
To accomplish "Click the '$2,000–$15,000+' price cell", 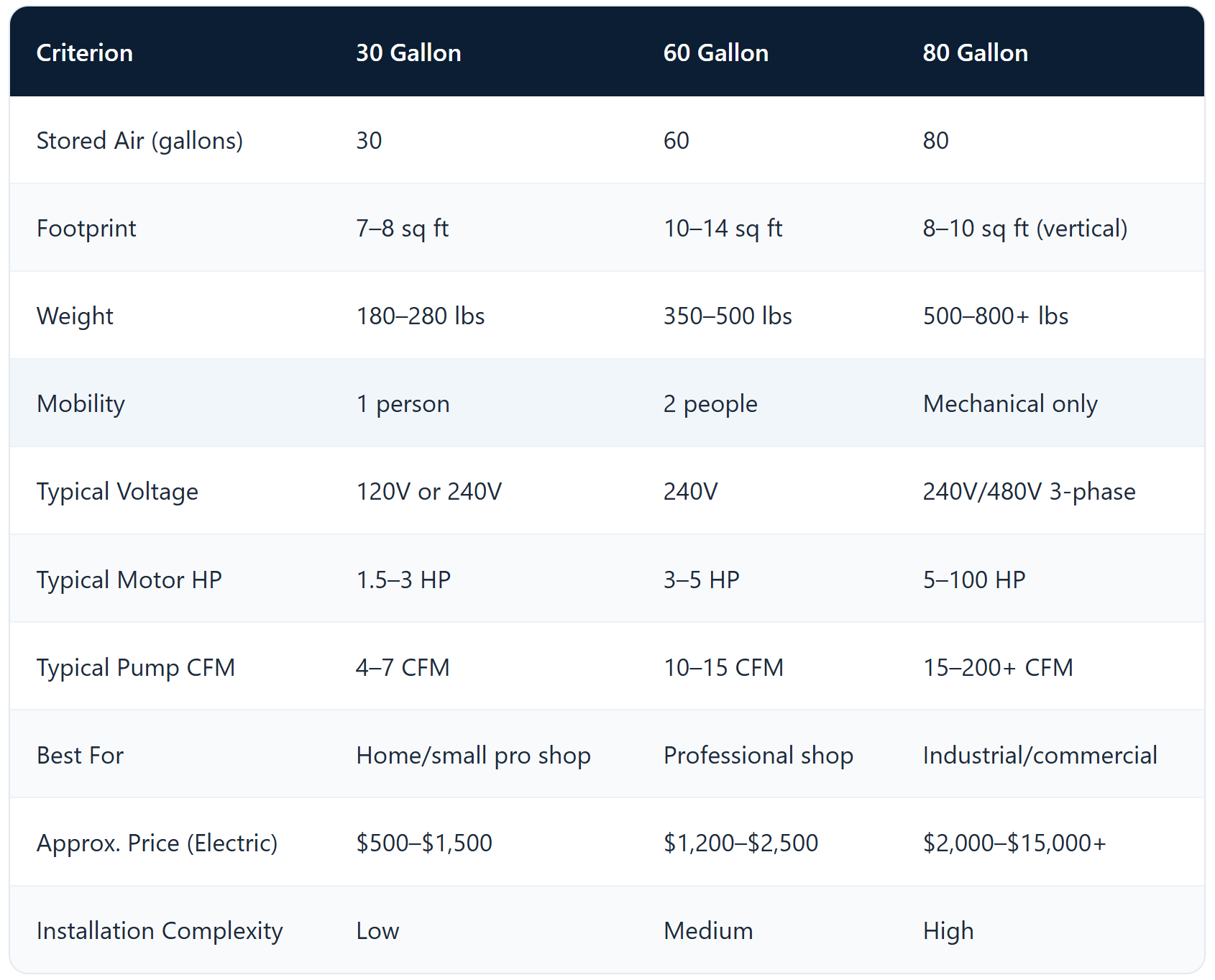I will 1014,843.
